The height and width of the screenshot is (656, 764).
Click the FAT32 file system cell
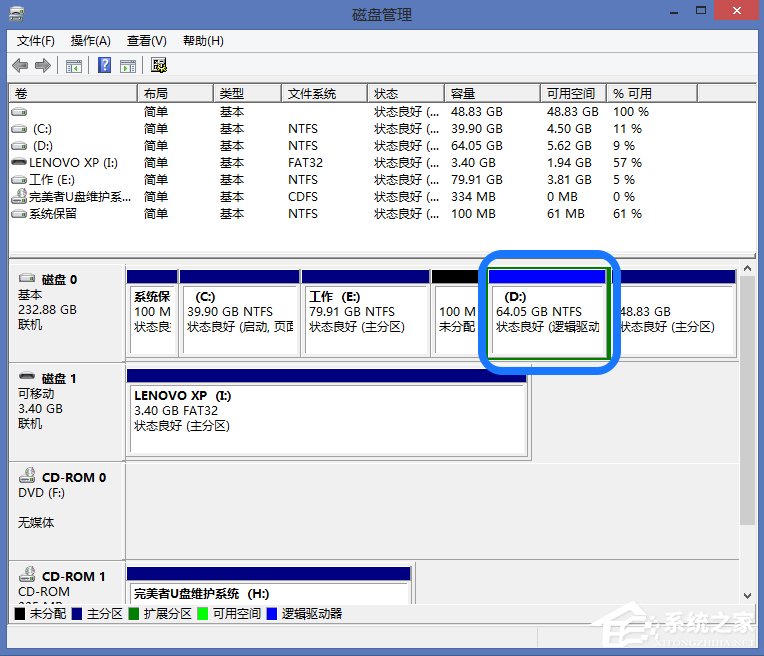tap(305, 163)
